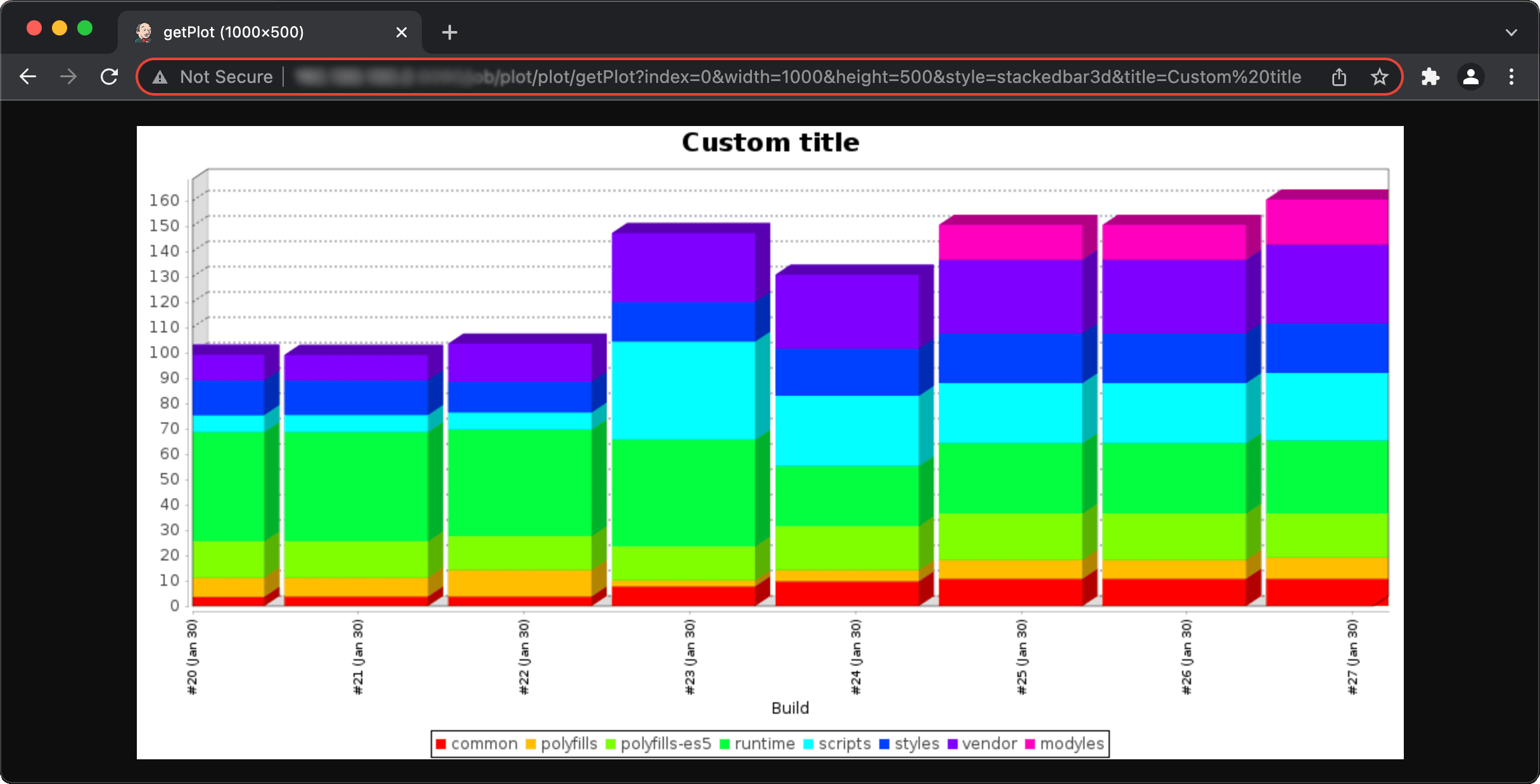This screenshot has height=784, width=1540.
Task: Click the Jenkins favicon on the tab
Action: 144,32
